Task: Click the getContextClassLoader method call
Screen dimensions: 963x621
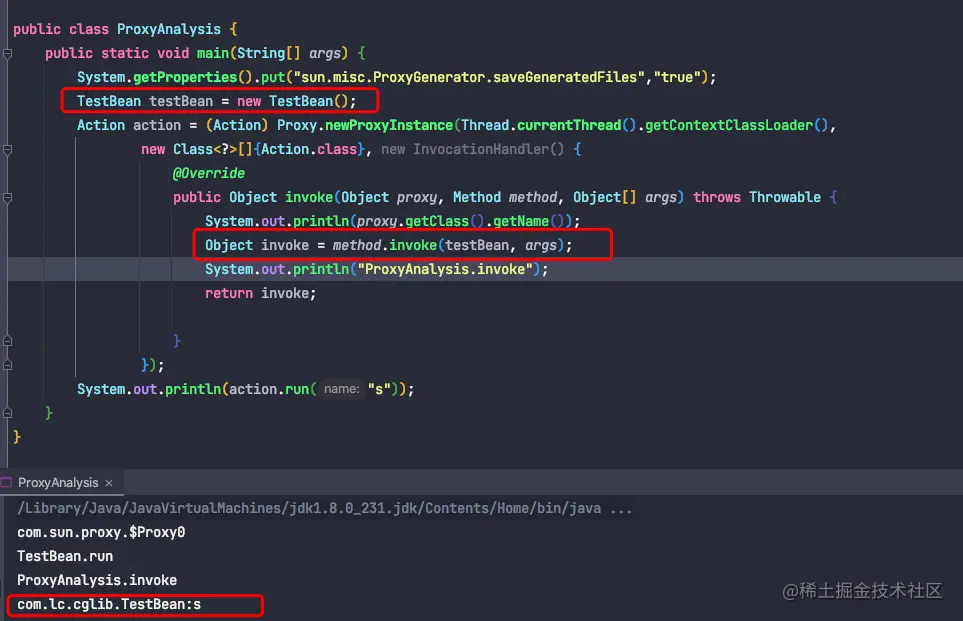Action: [728, 125]
